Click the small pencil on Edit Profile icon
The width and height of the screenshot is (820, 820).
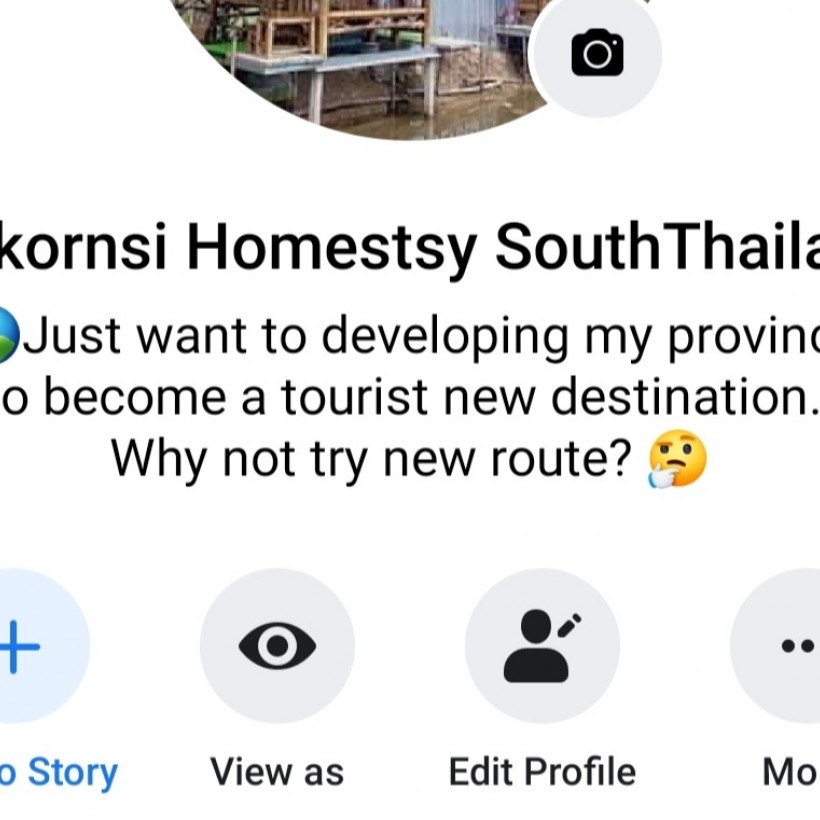pos(570,625)
